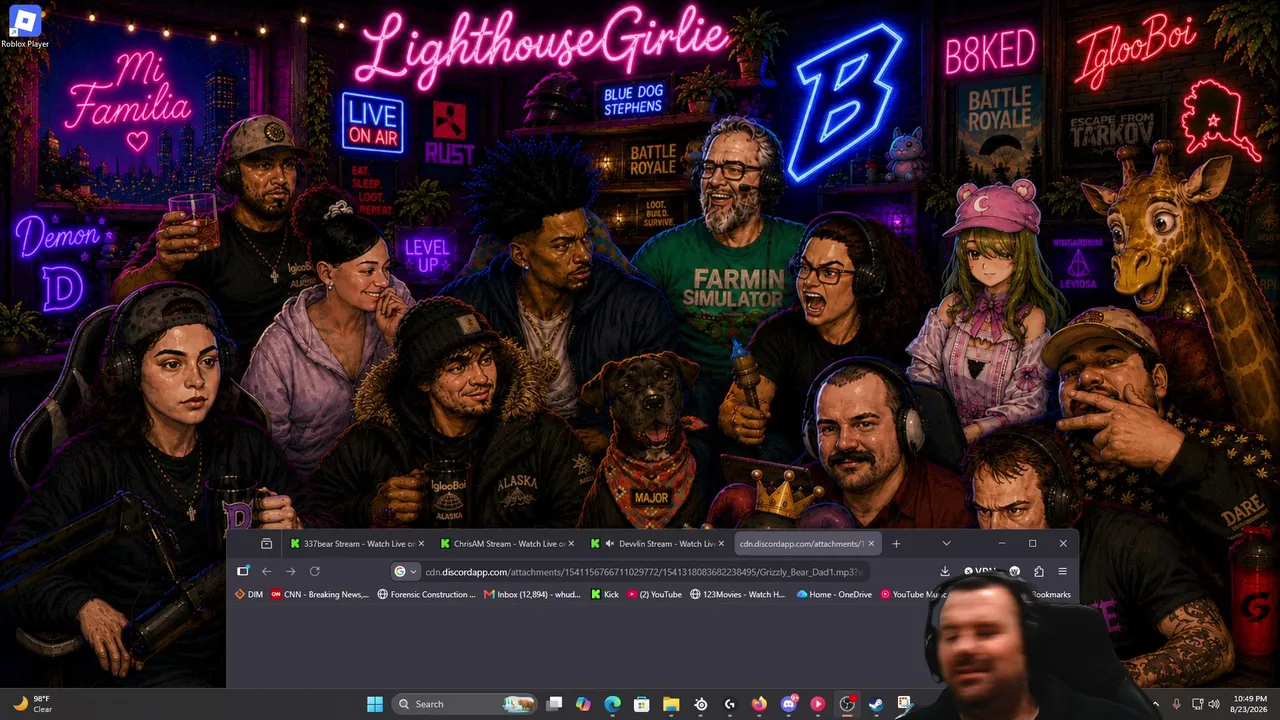1280x720 pixels.
Task: Open Microsoft Edge from the taskbar
Action: [x=613, y=704]
